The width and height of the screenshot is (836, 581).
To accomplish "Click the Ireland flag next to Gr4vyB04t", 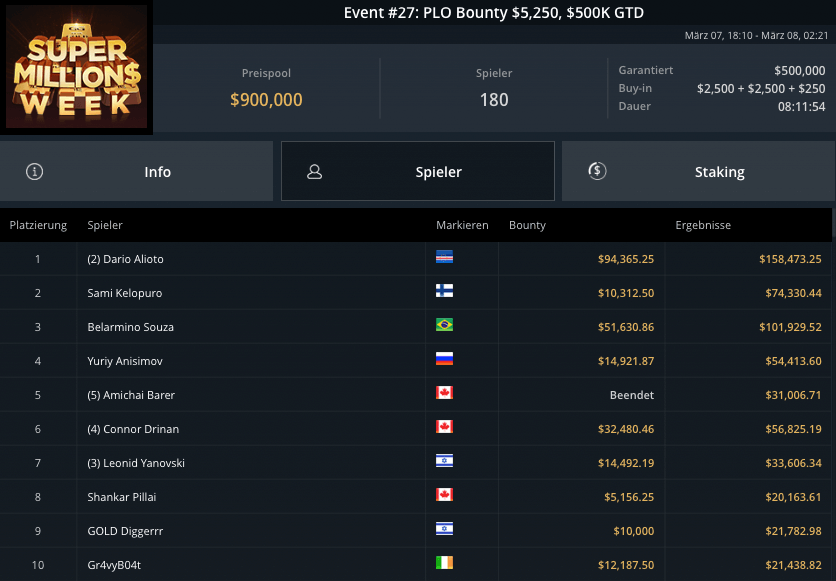I will tap(445, 564).
